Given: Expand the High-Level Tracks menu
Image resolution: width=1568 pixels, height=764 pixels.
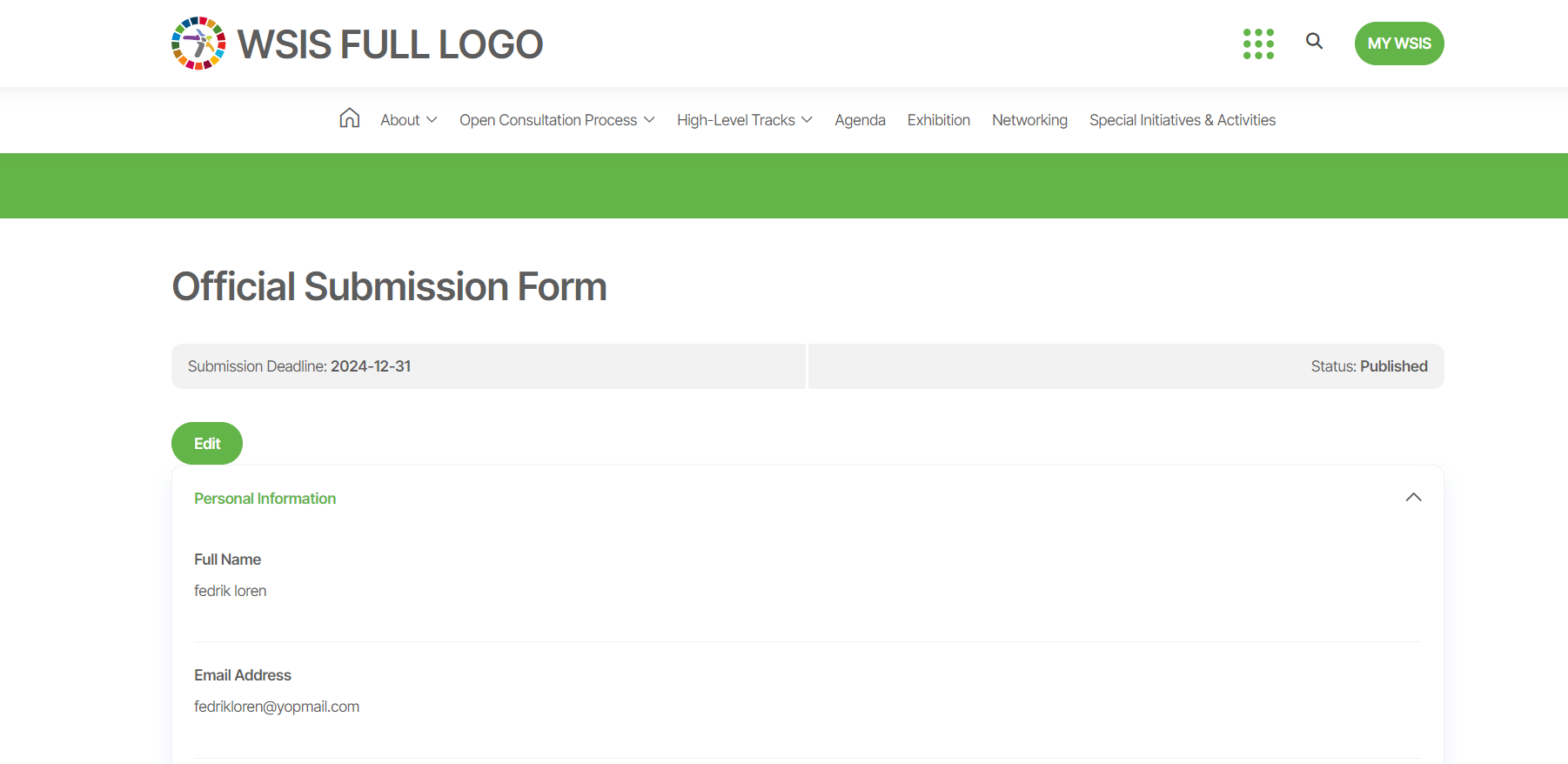Looking at the screenshot, I should coord(744,120).
